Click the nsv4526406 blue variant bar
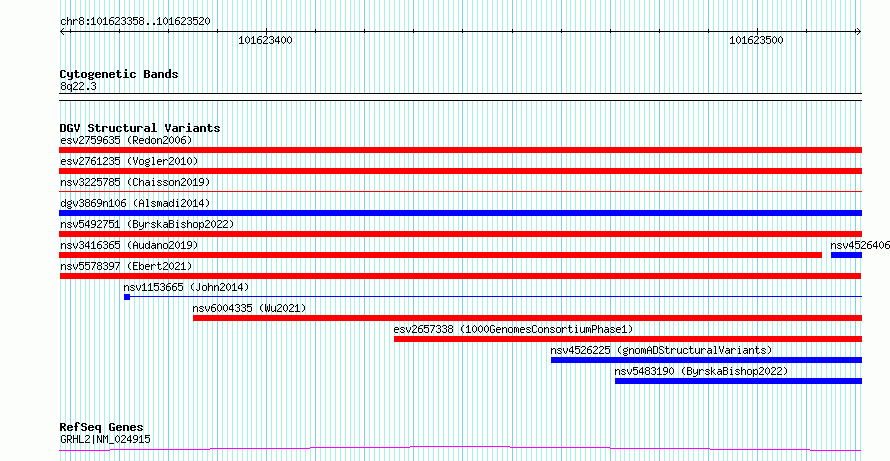Image resolution: width=890 pixels, height=461 pixels. (846, 255)
